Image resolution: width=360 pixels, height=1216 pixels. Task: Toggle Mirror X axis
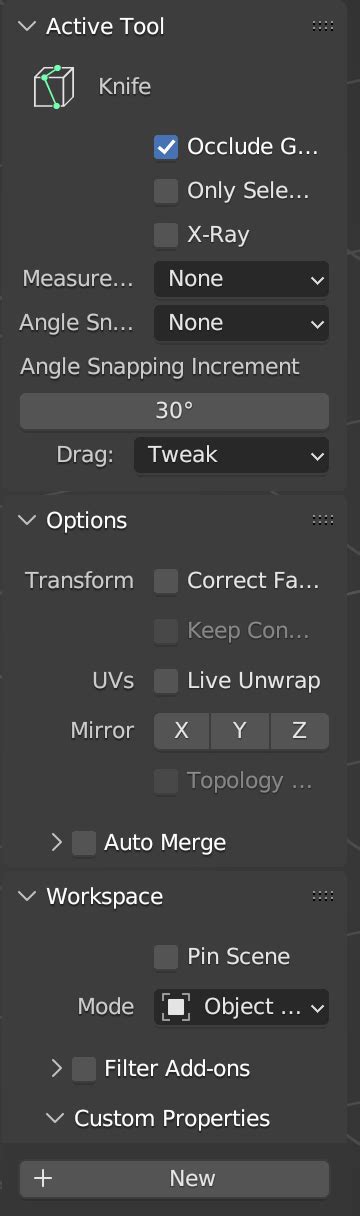[x=182, y=731]
